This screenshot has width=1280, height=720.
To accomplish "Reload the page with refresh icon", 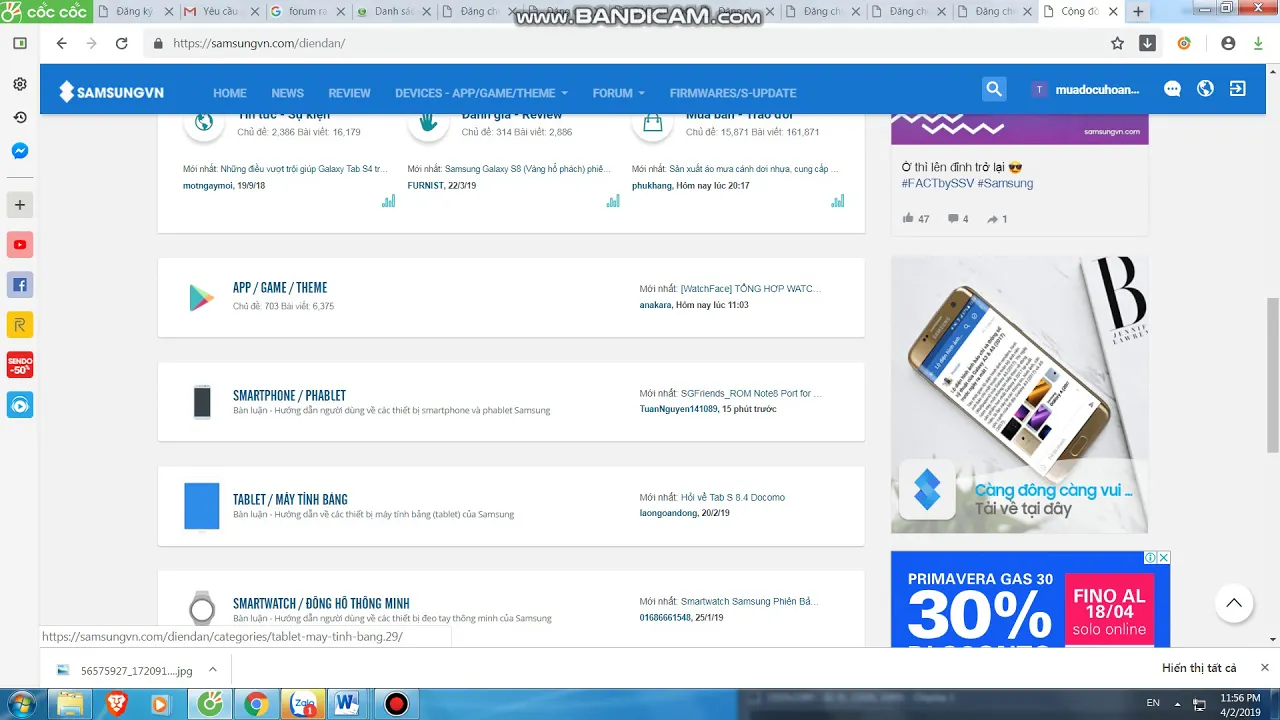I will click(x=121, y=44).
